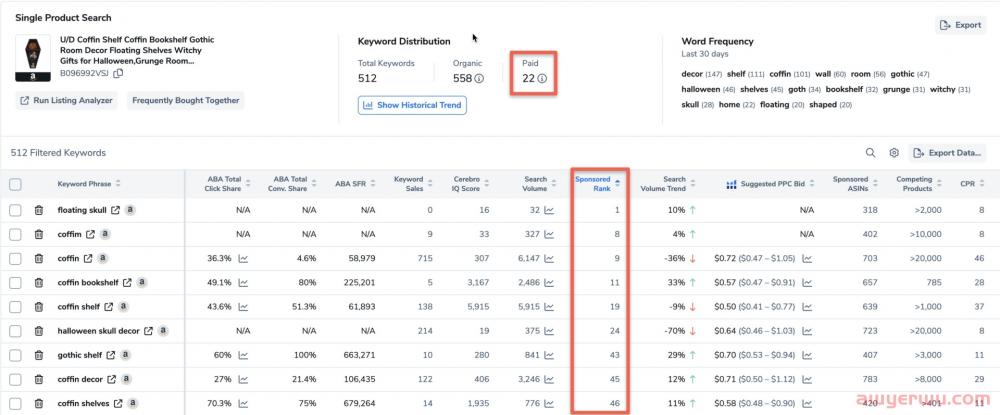Image resolution: width=1000 pixels, height=415 pixels.
Task: Click the product thumbnail image
Action: 33,58
